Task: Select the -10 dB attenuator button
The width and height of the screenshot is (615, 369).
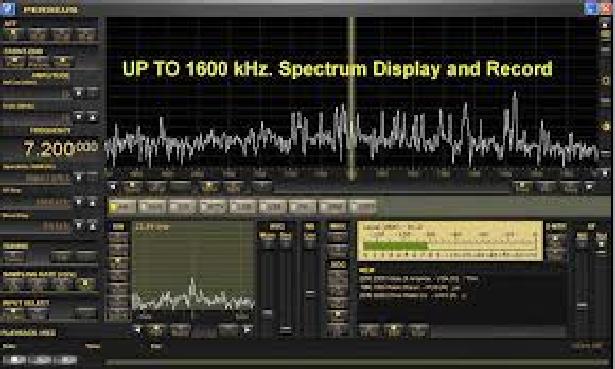Action: coord(38,35)
